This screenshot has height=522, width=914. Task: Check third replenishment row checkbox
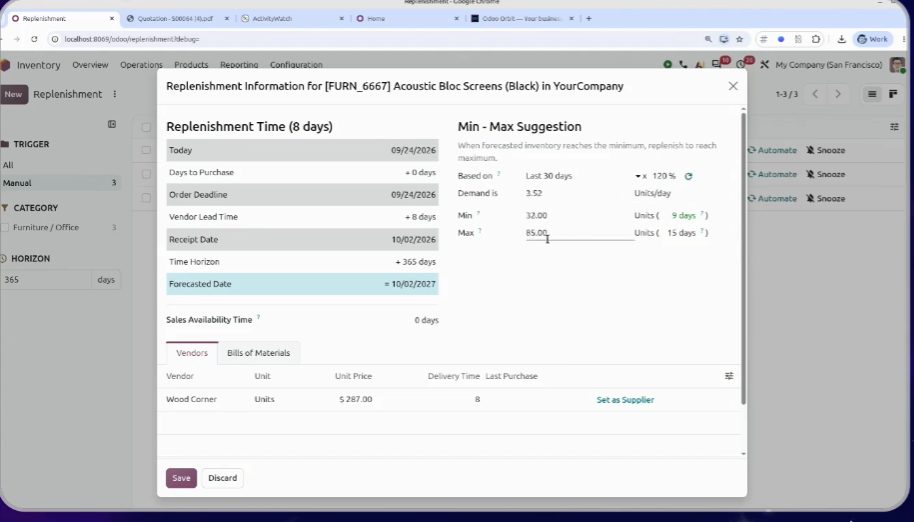[146, 198]
